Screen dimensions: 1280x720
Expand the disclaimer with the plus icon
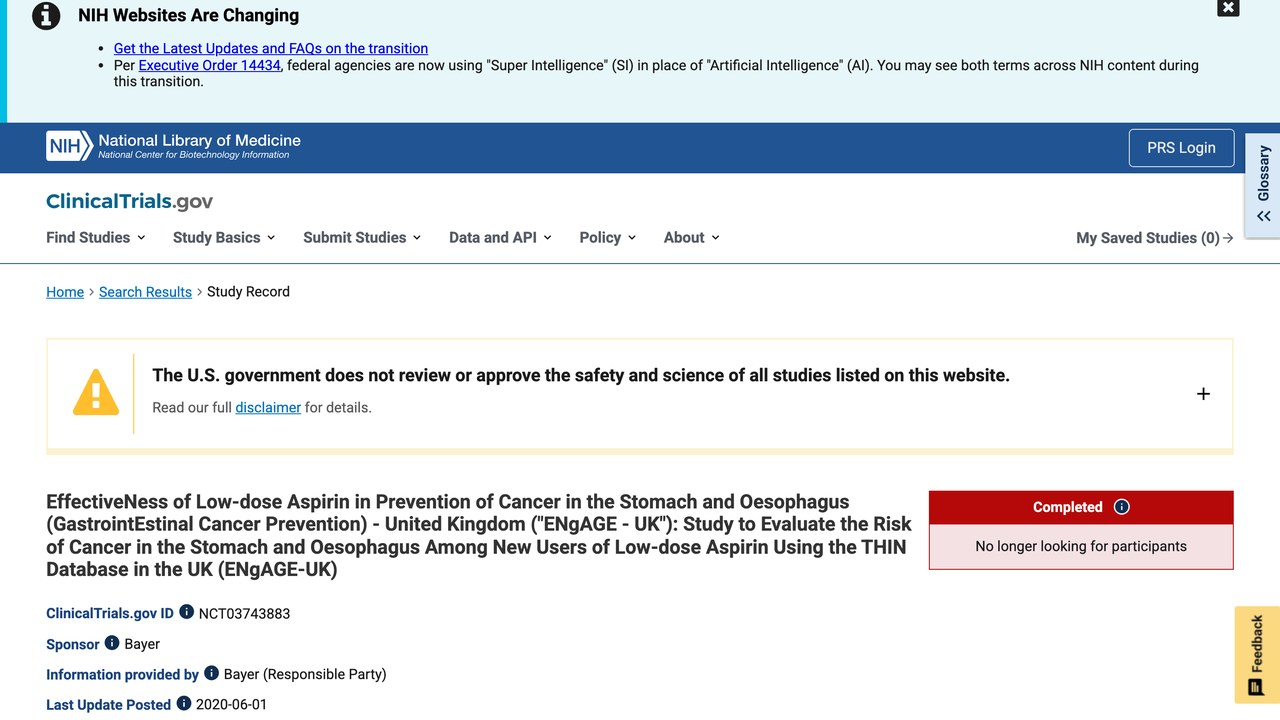1203,394
